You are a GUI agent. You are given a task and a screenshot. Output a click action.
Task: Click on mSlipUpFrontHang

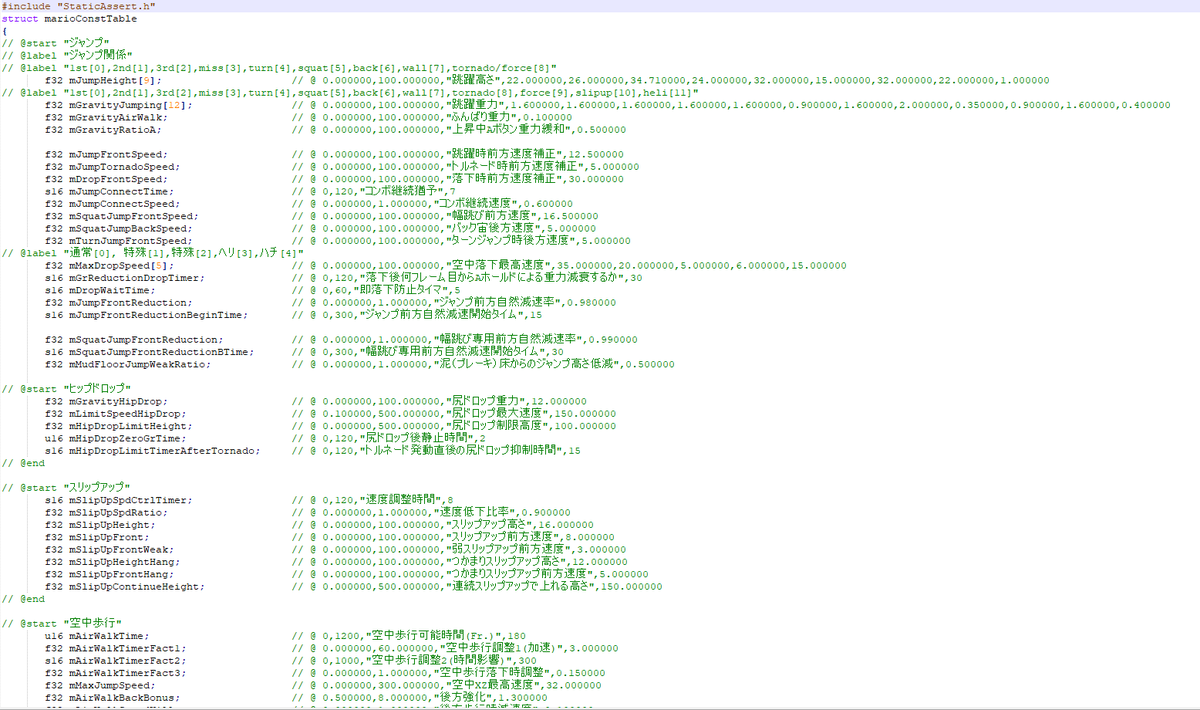coord(119,574)
